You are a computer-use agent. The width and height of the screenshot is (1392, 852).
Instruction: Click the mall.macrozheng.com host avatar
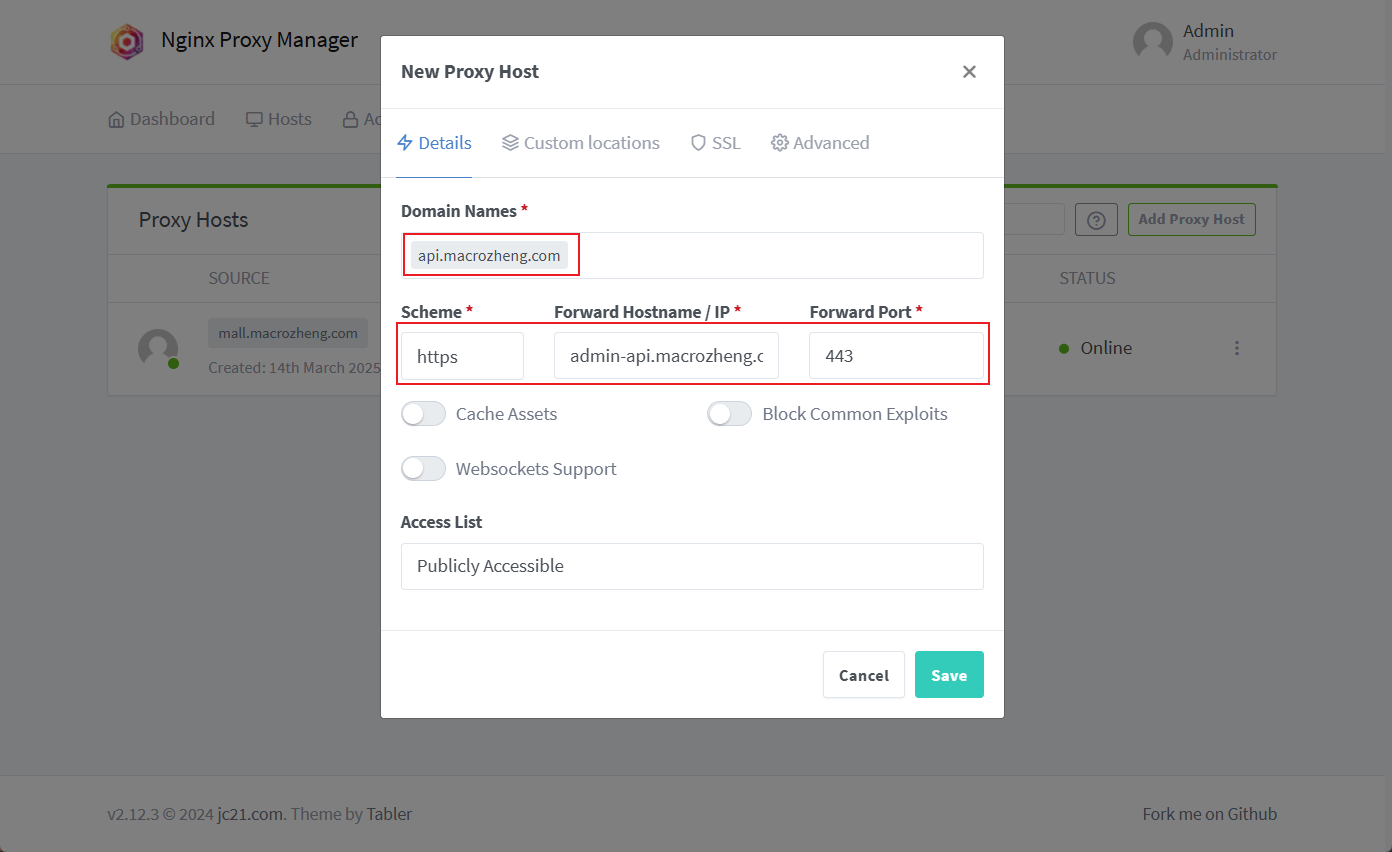[x=158, y=348]
